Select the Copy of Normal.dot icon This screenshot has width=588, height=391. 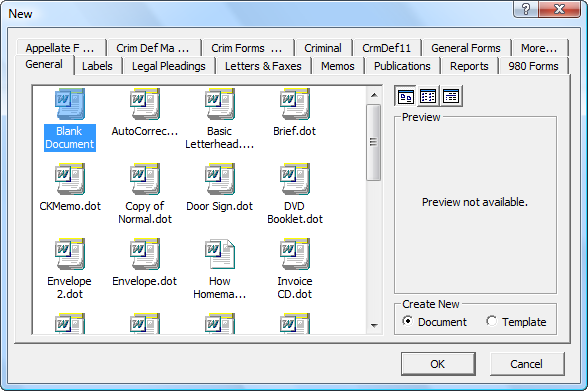pyautogui.click(x=145, y=179)
